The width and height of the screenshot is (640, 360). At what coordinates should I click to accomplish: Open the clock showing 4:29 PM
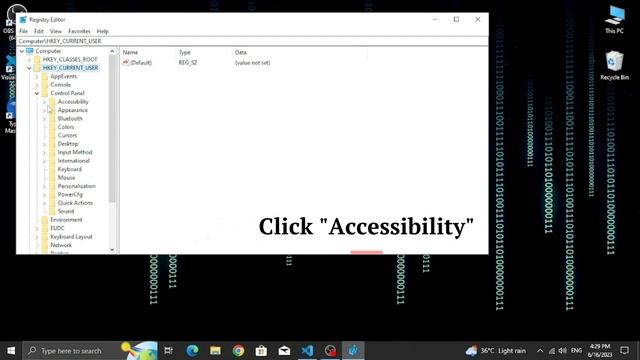point(600,351)
